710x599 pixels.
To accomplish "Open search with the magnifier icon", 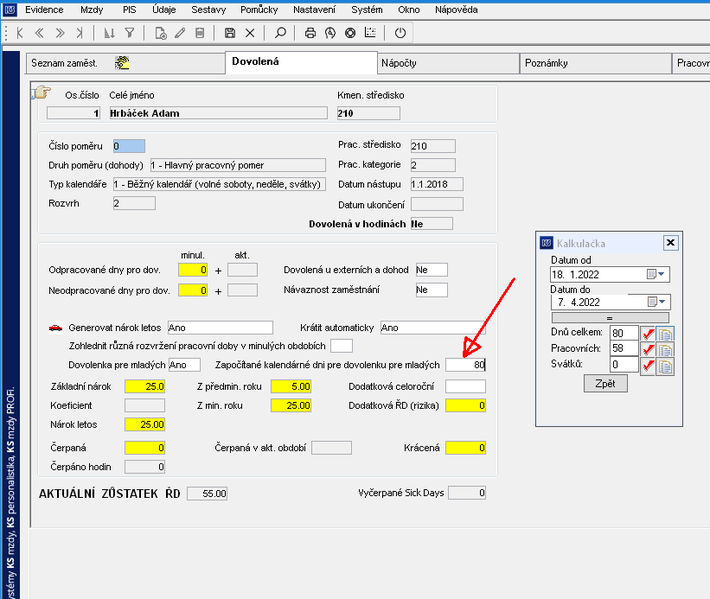I will coord(280,33).
